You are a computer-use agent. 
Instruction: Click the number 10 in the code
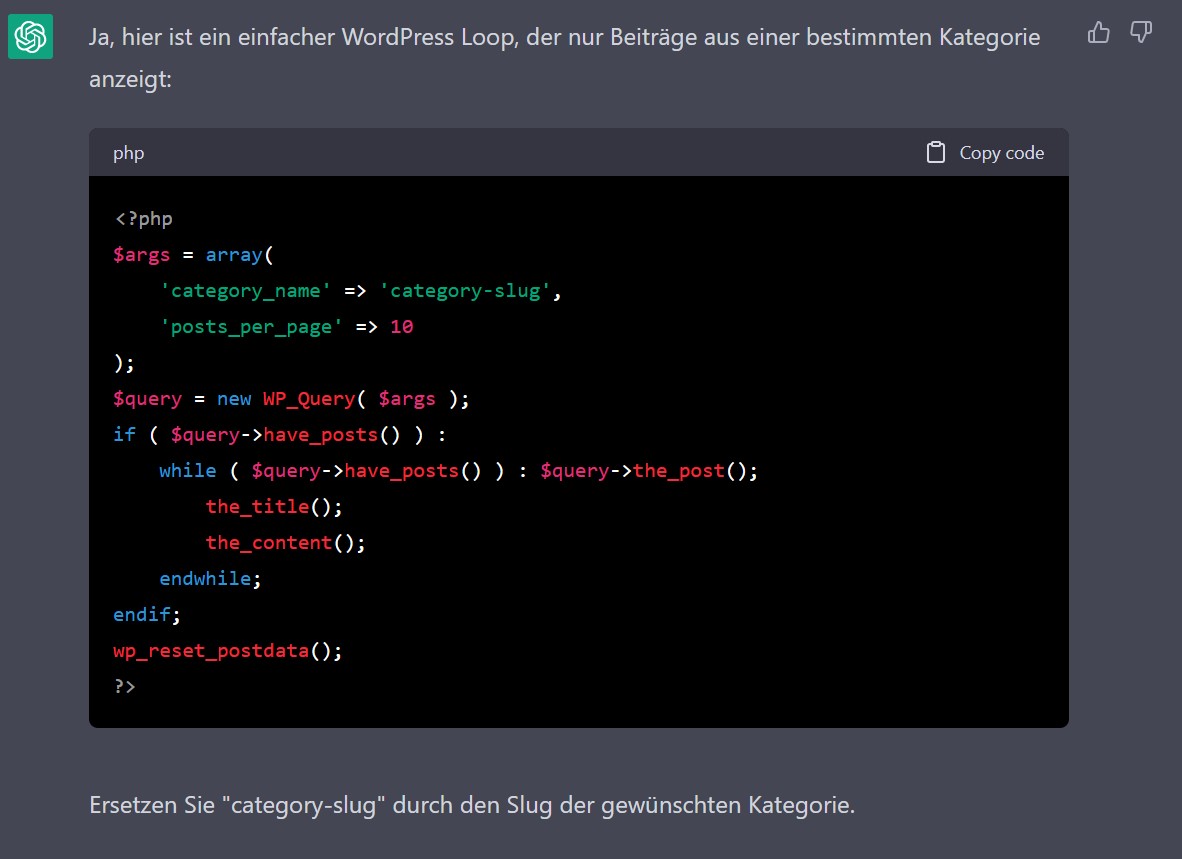pos(401,327)
